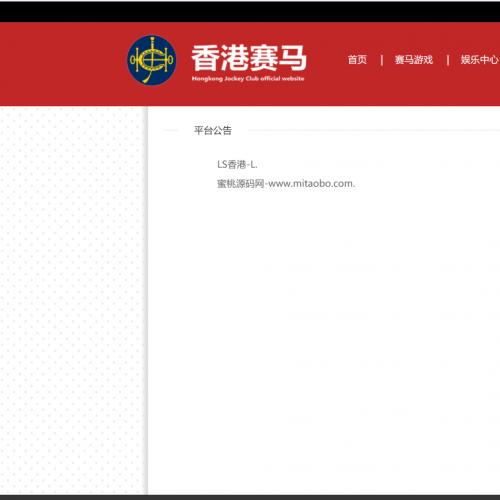The image size is (500, 500).
Task: Open the 首页 navigation item
Action: coord(357,60)
